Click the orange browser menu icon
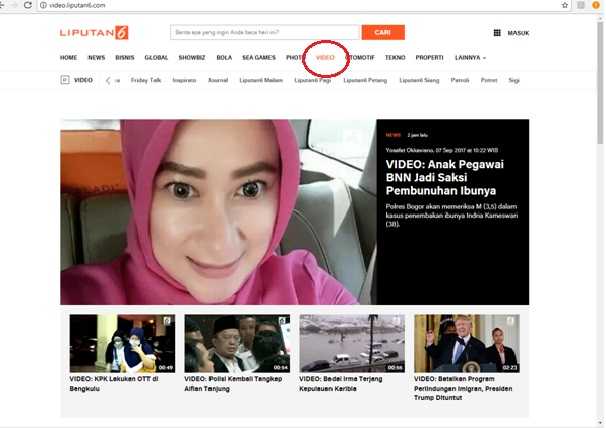The image size is (606, 428). pyautogui.click(x=596, y=5)
